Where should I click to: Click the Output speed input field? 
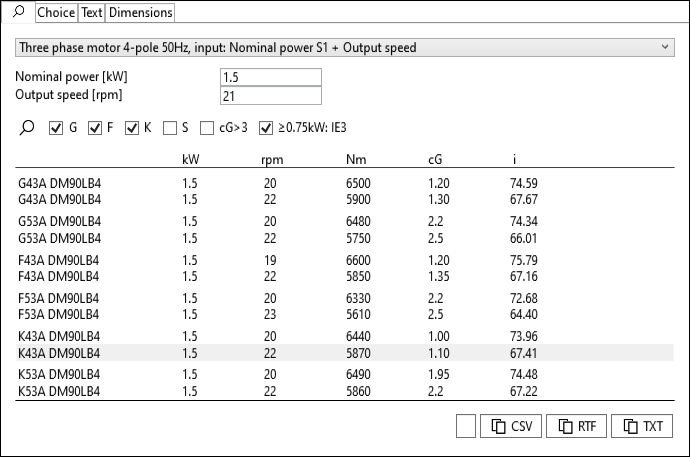(270, 96)
